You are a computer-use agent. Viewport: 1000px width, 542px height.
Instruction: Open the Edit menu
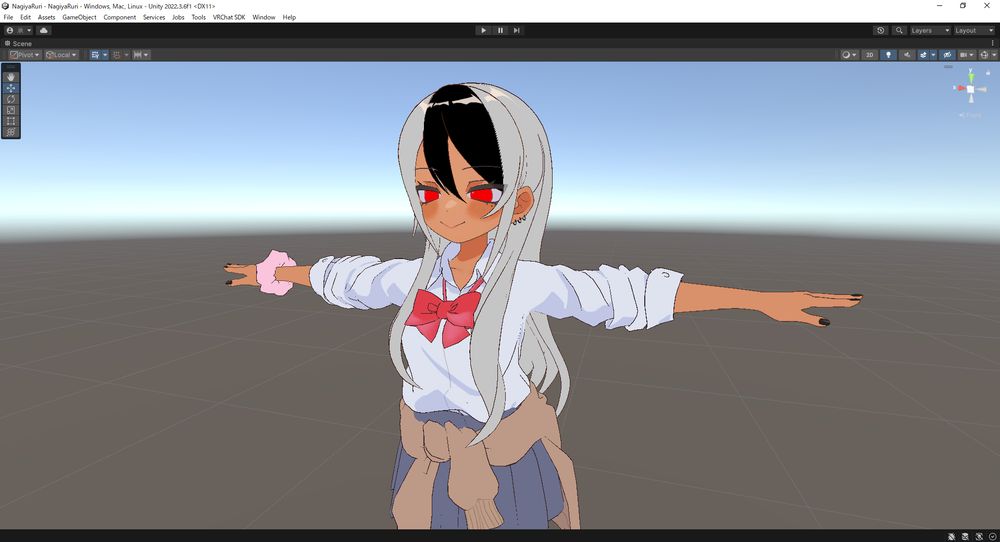point(26,17)
